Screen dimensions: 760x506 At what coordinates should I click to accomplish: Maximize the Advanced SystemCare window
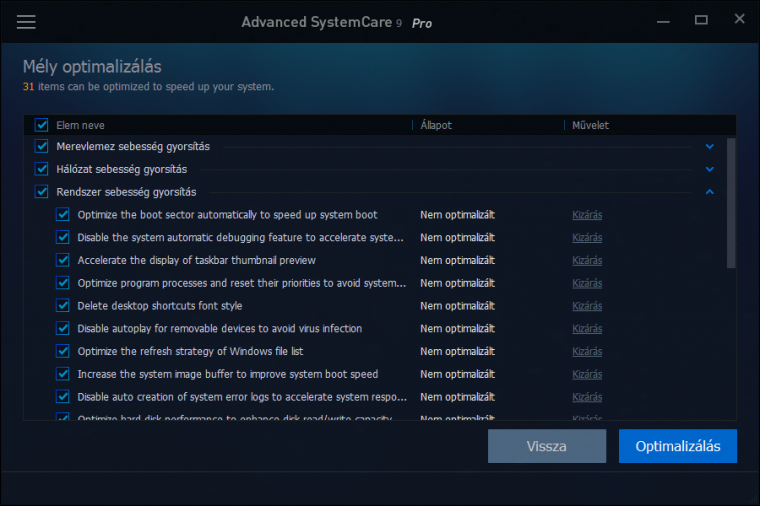[701, 20]
